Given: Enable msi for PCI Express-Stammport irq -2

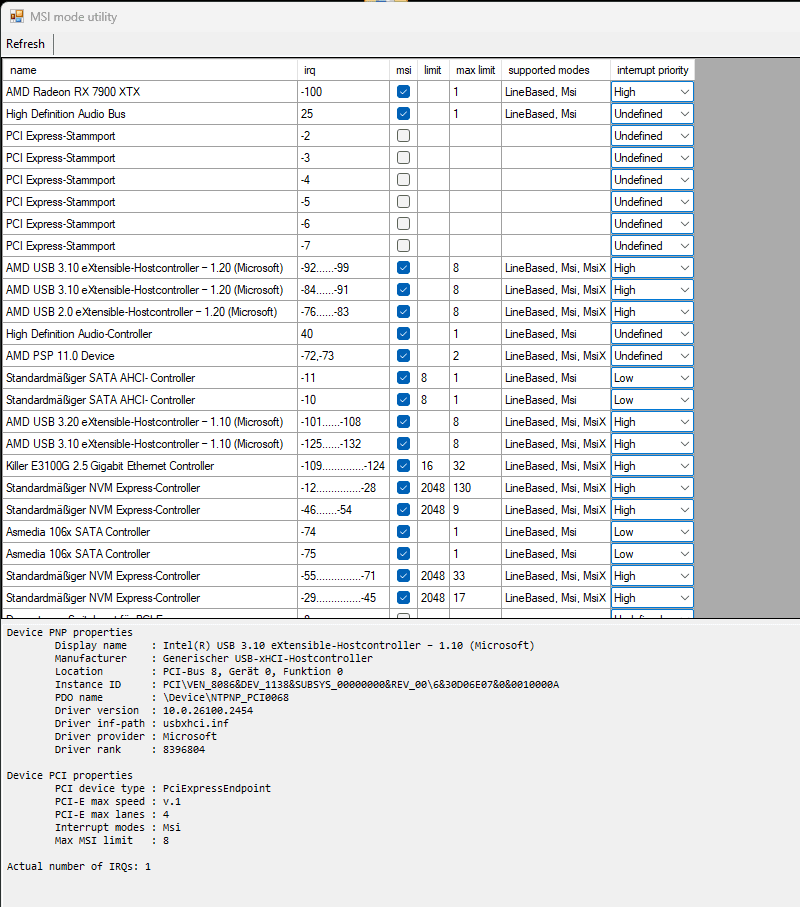Looking at the screenshot, I should click(x=404, y=135).
